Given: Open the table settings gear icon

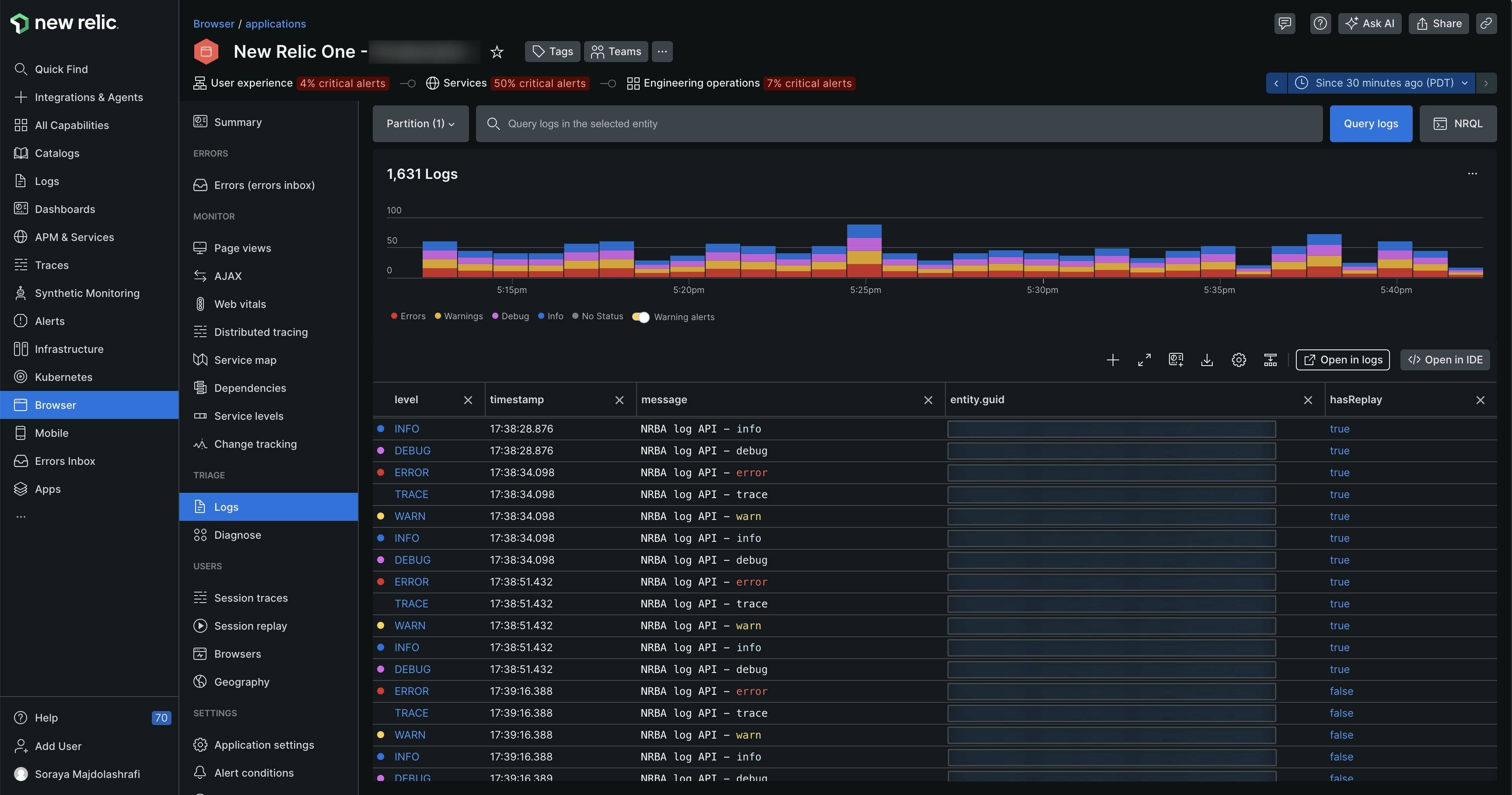Looking at the screenshot, I should point(1239,359).
